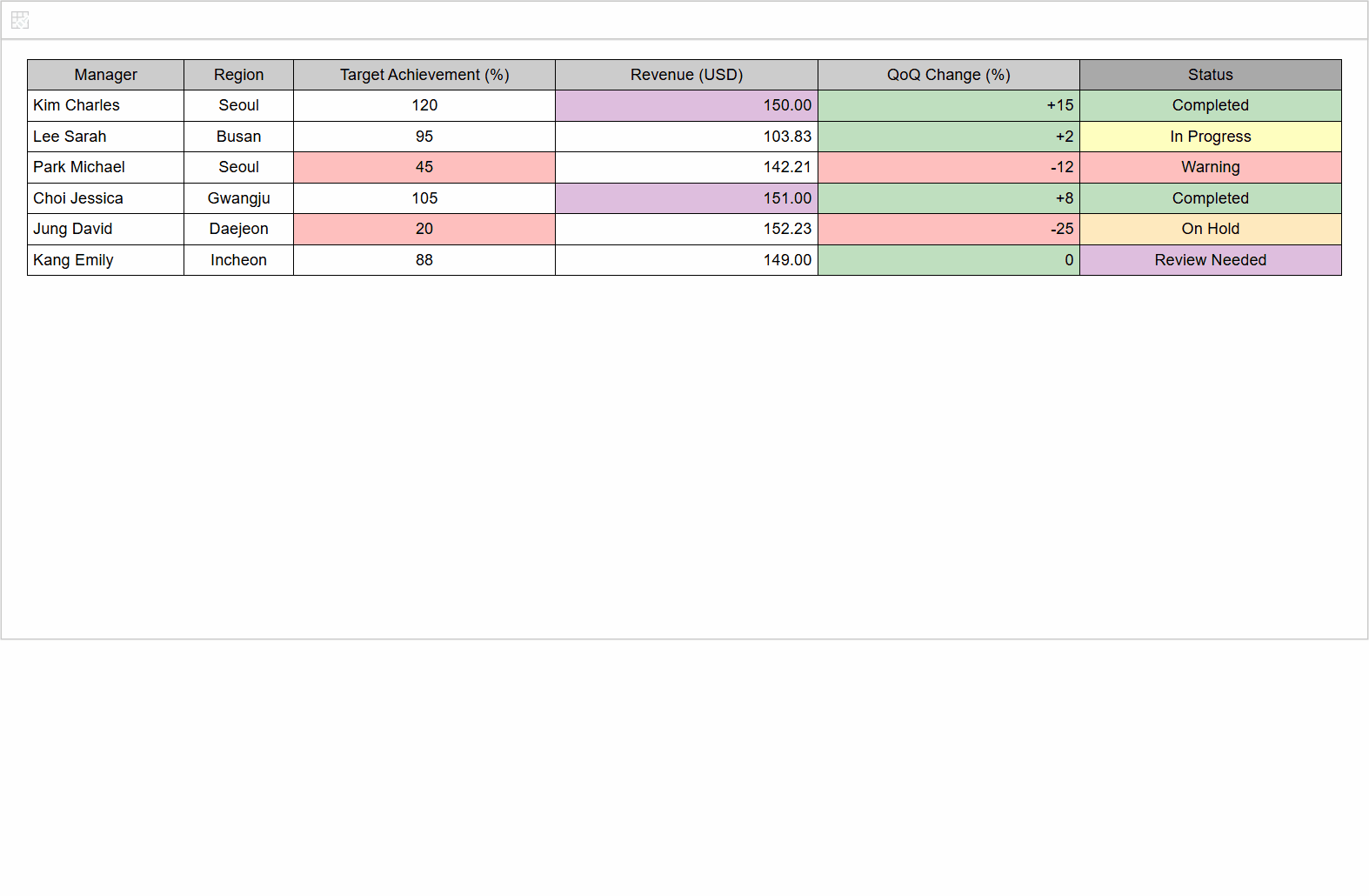This screenshot has width=1369, height=896.
Task: Click the In Progress status cell
Action: pos(1211,137)
